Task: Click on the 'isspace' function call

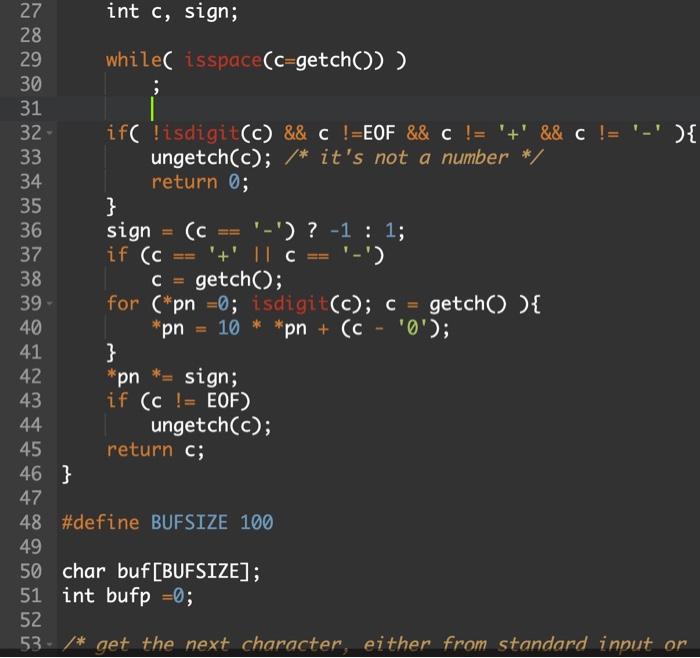Action: [223, 60]
